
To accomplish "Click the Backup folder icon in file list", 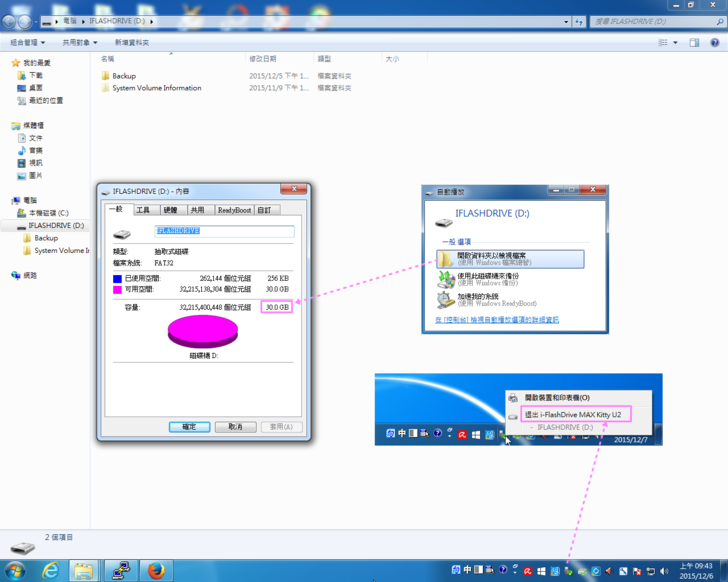I will pyautogui.click(x=105, y=76).
